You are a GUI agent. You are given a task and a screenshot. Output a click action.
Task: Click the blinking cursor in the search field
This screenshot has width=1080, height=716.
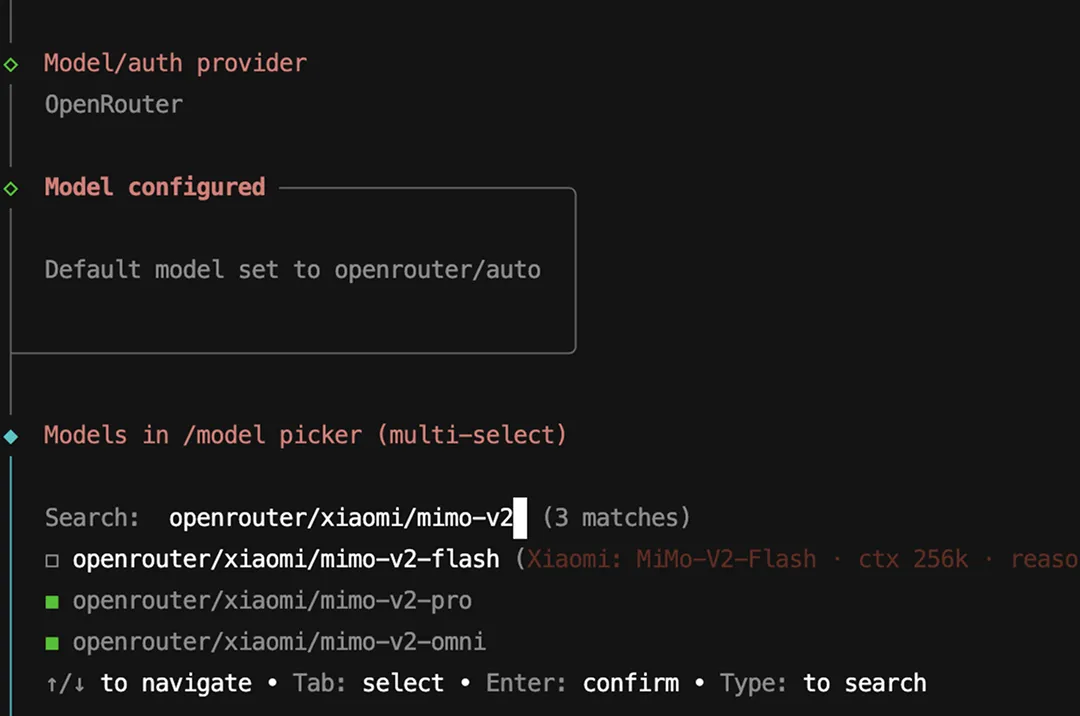[521, 517]
